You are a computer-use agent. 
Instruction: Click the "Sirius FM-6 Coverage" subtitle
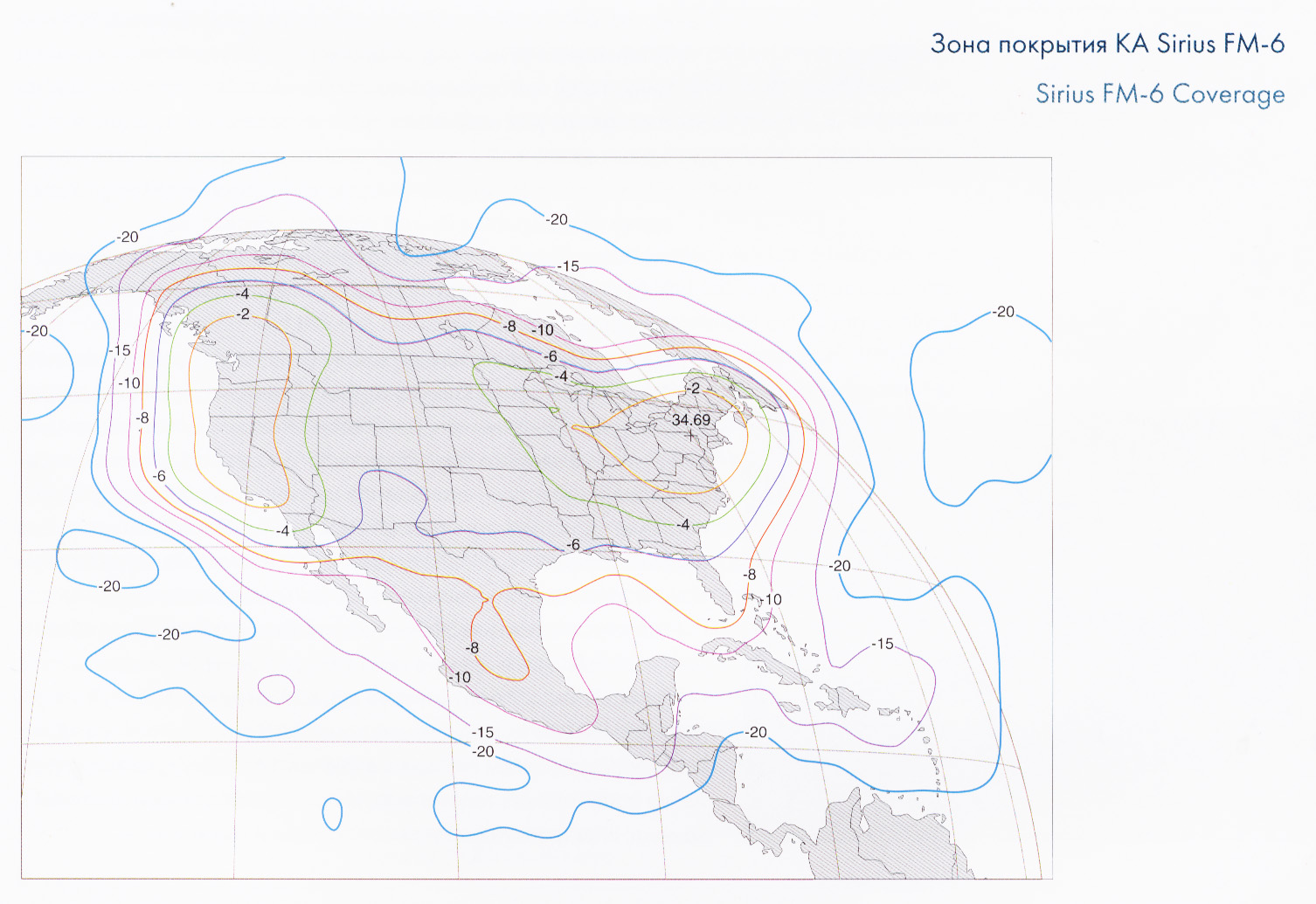coord(1160,94)
